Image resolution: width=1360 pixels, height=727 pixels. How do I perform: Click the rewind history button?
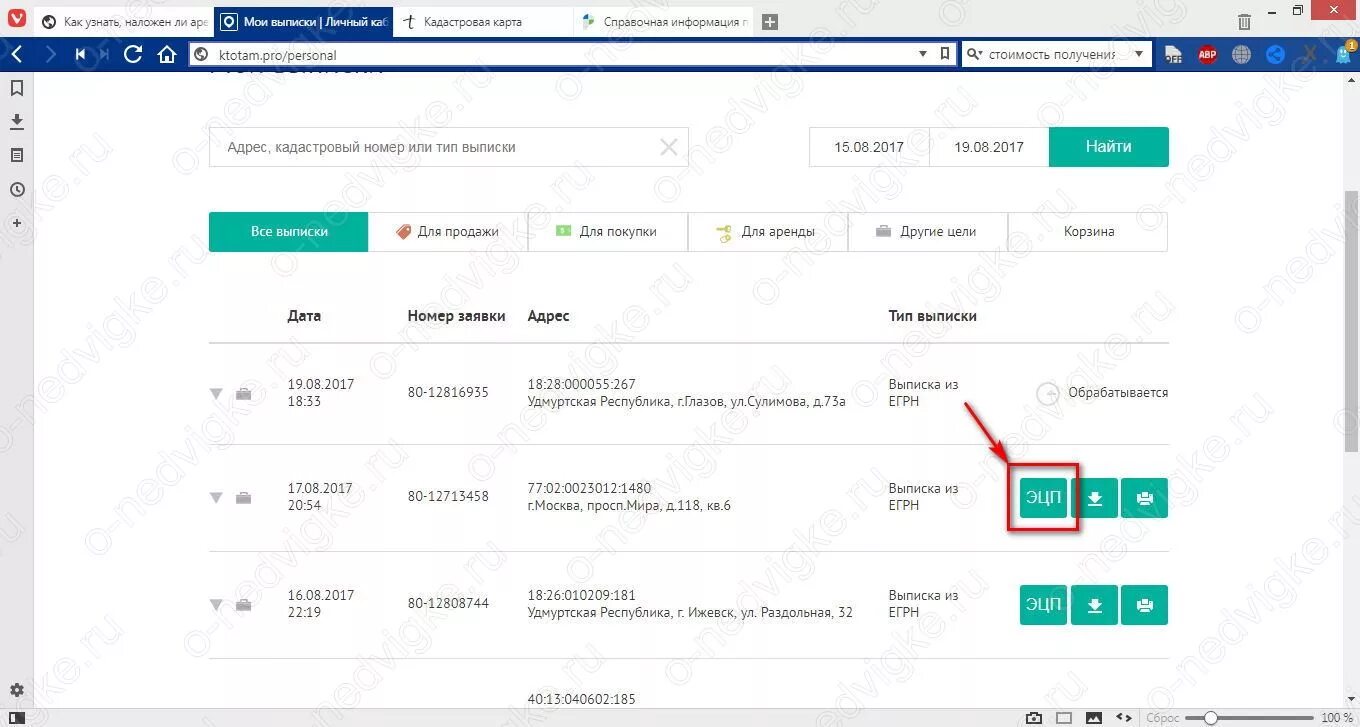point(81,54)
